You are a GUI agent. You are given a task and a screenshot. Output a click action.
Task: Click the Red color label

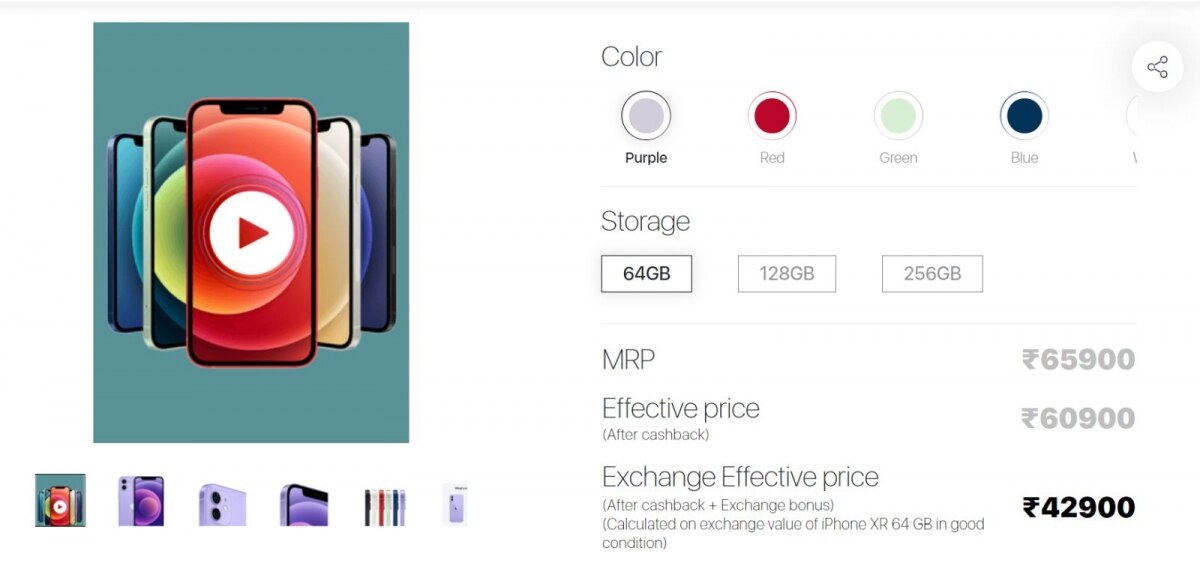[772, 158]
